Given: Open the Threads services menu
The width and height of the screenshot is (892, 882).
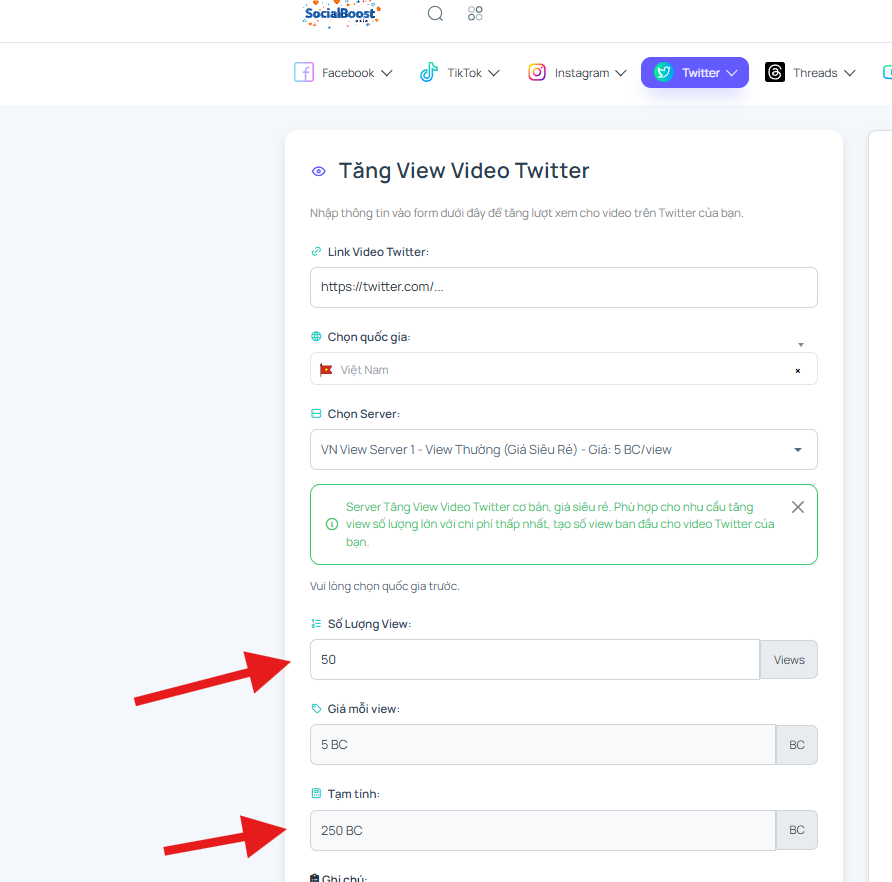Looking at the screenshot, I should click(x=811, y=72).
